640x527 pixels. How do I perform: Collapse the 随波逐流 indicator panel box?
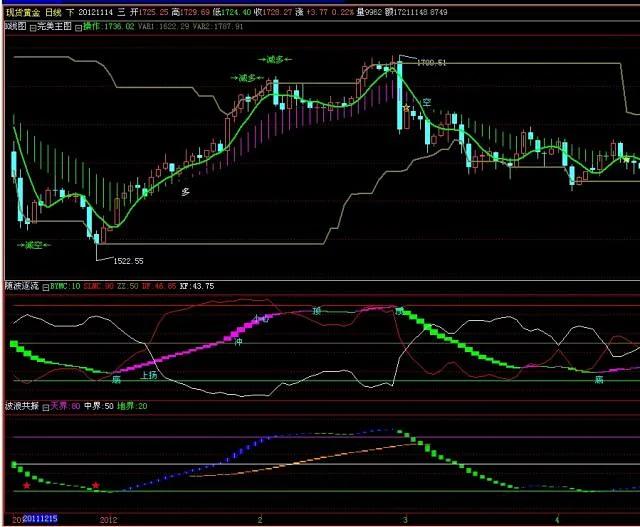tap(44, 286)
